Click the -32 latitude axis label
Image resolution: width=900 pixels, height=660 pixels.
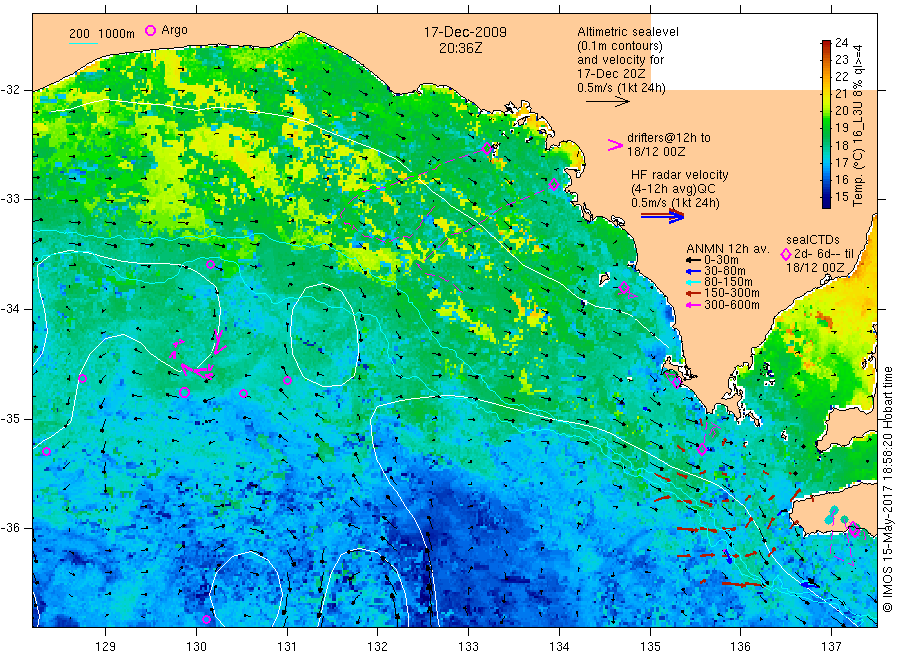(10, 90)
